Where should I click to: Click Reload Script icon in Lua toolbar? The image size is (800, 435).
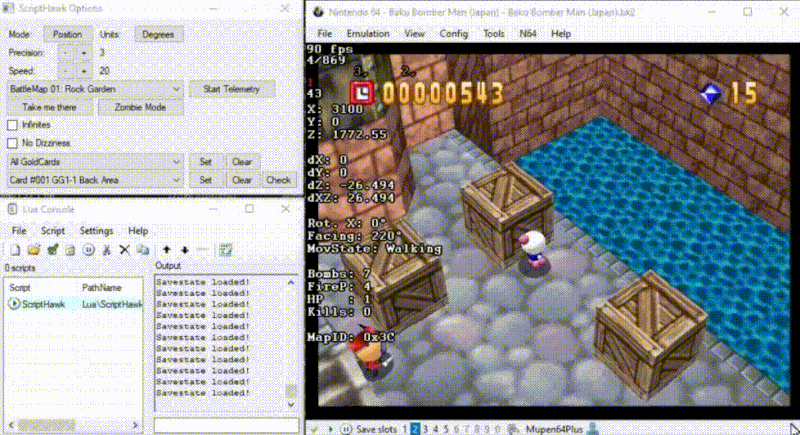(70, 250)
